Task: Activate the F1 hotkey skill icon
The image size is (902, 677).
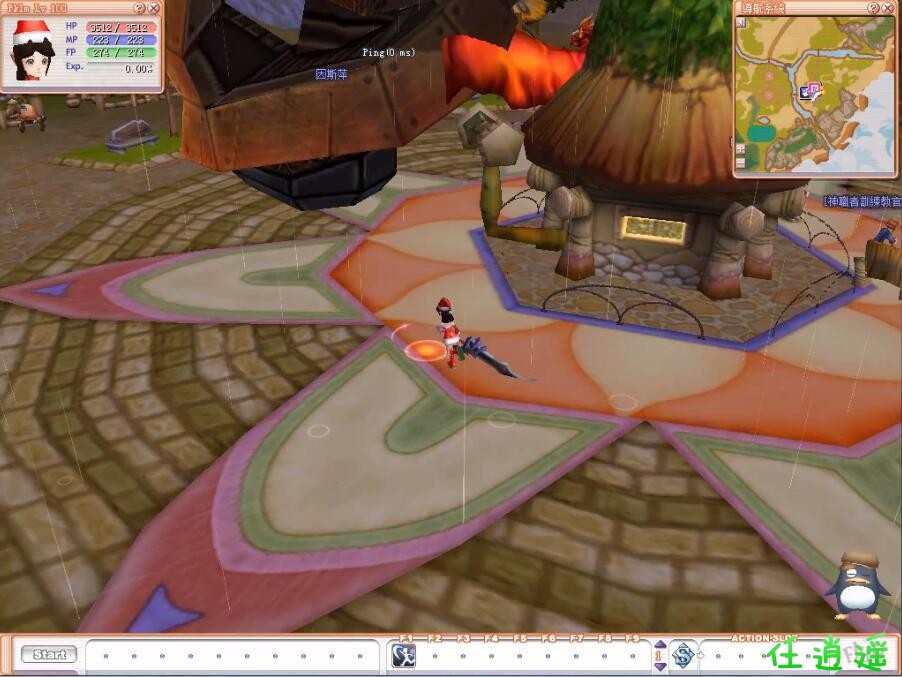Action: click(x=404, y=655)
